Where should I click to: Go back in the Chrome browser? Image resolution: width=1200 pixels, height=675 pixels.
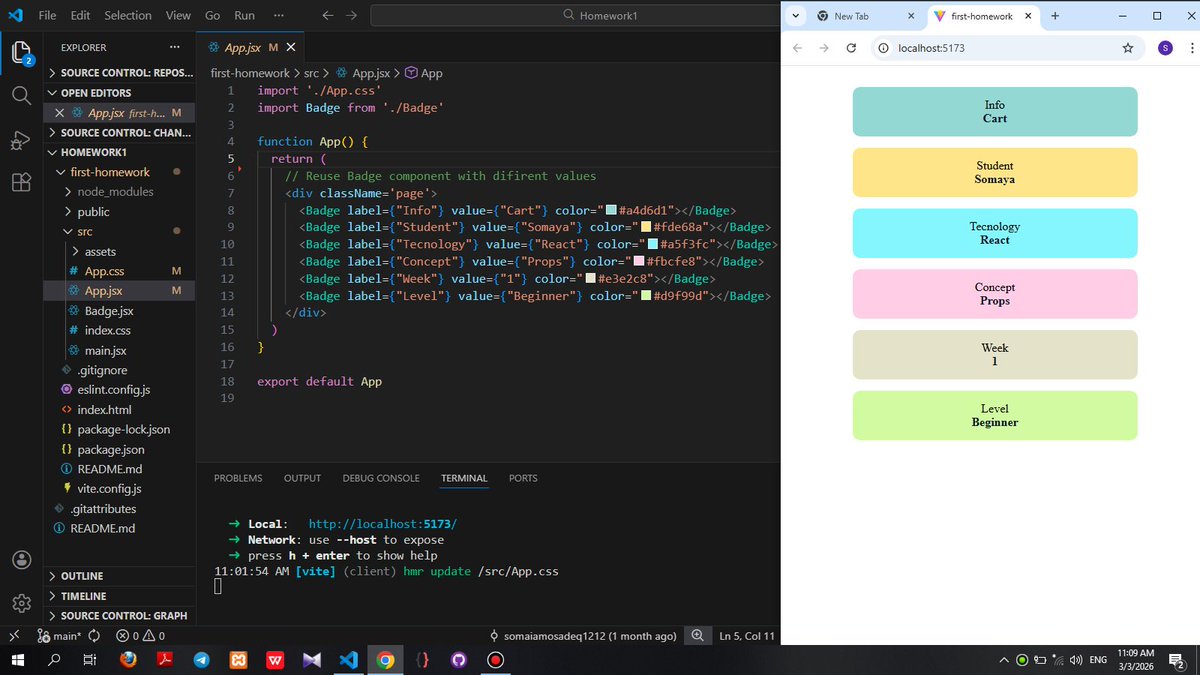(x=797, y=48)
